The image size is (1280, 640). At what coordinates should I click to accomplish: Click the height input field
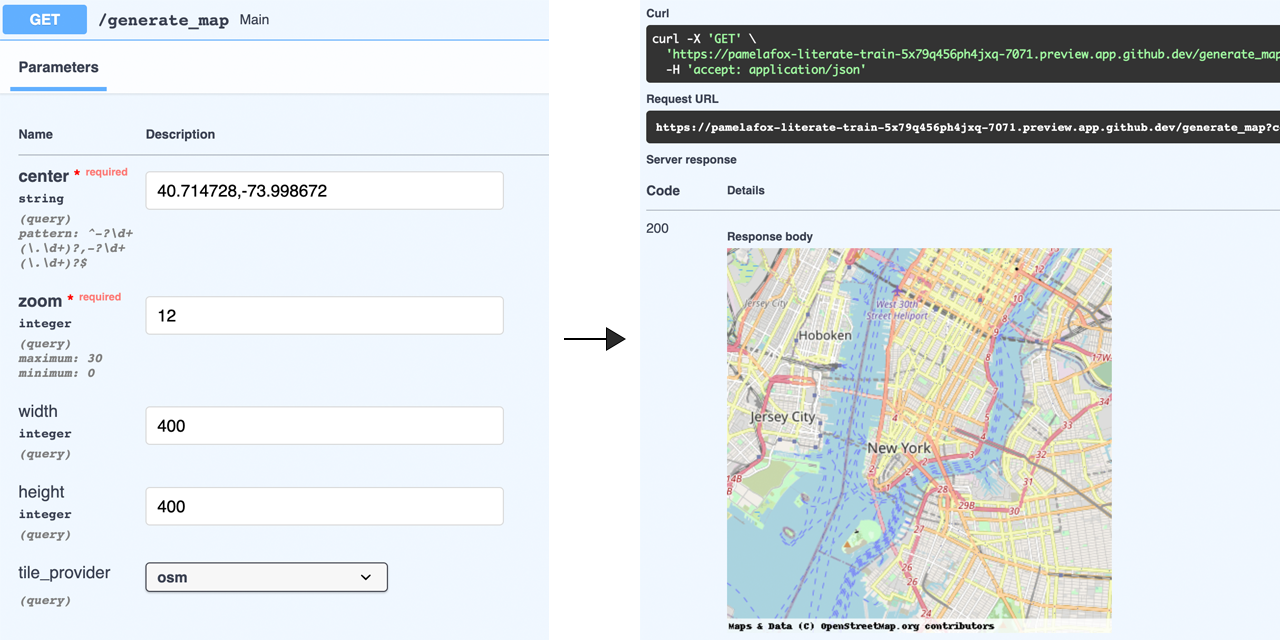(324, 507)
